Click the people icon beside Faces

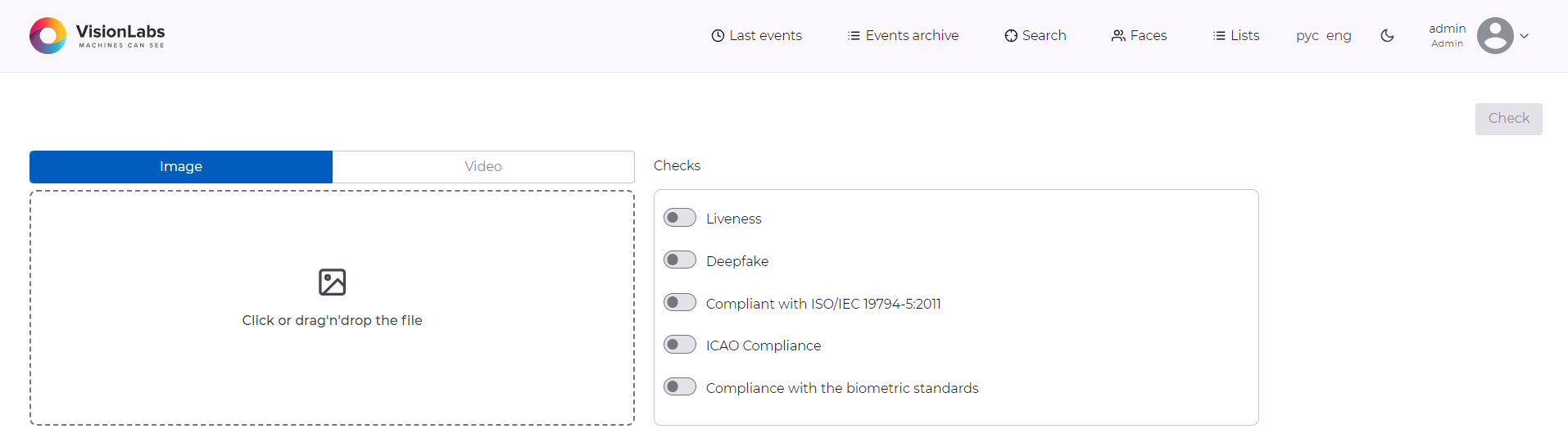click(x=1118, y=36)
